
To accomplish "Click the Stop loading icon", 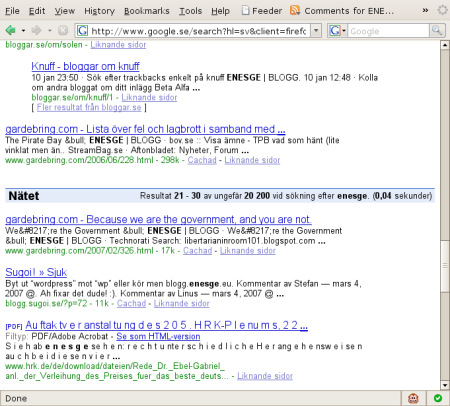I will pyautogui.click(x=63, y=31).
